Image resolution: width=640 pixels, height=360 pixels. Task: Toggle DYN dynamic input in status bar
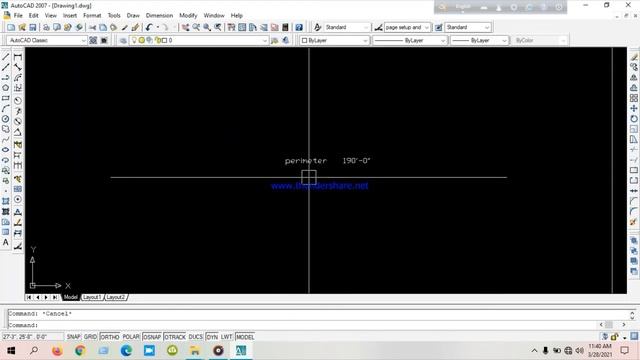[x=212, y=337]
